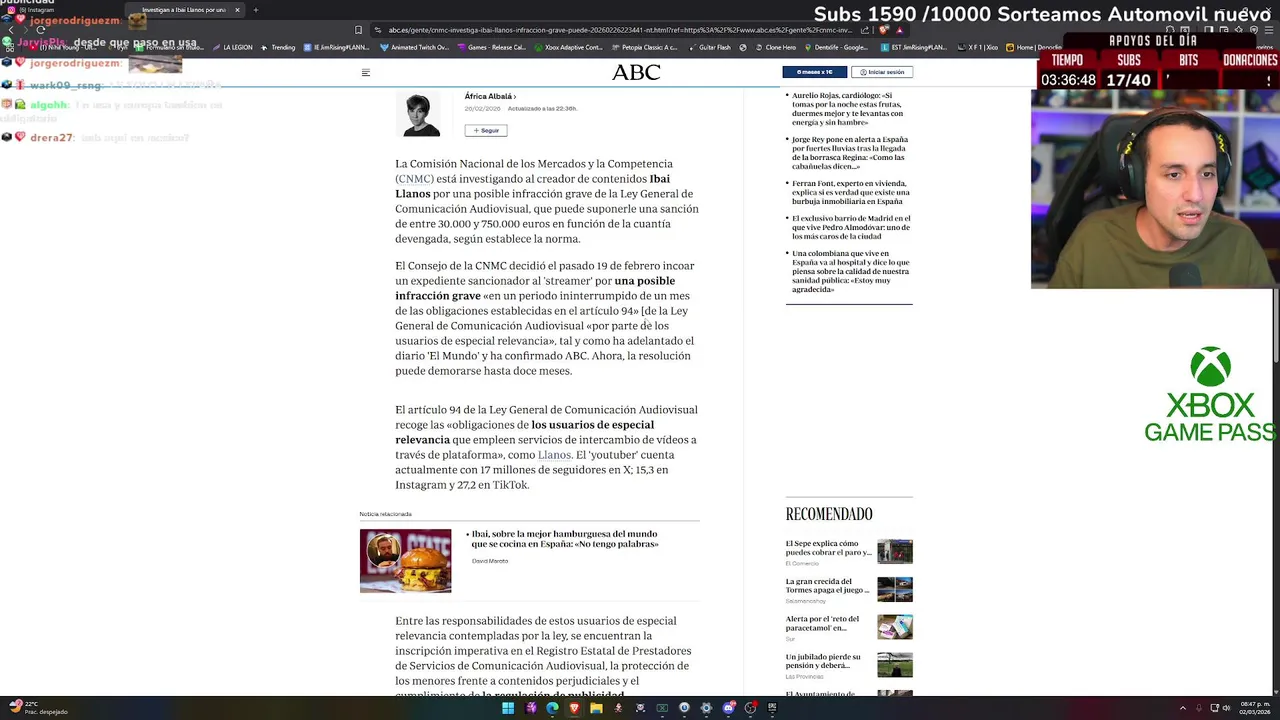Image resolution: width=1280 pixels, height=720 pixels.
Task: Open the Petopia Classic bookmark
Action: click(643, 47)
